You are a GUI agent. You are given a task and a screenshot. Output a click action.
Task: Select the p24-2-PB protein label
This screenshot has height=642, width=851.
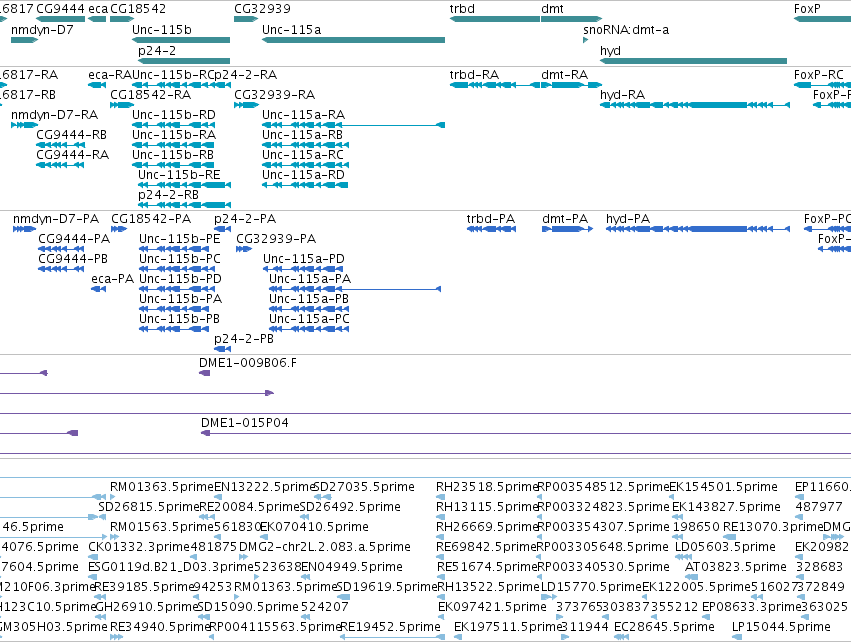click(x=244, y=339)
